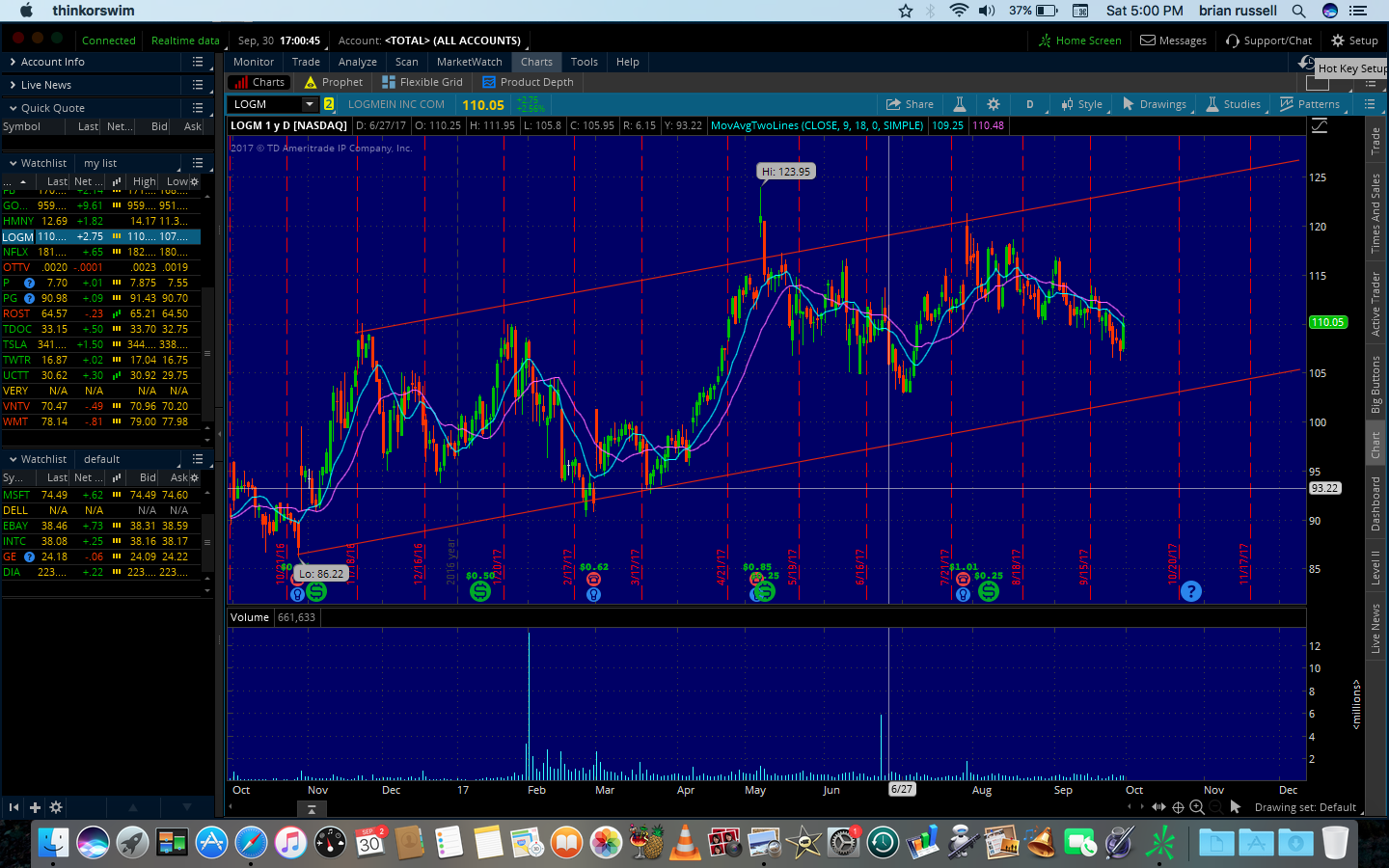
Task: Switch to the MarketWatch tab
Action: 469,62
